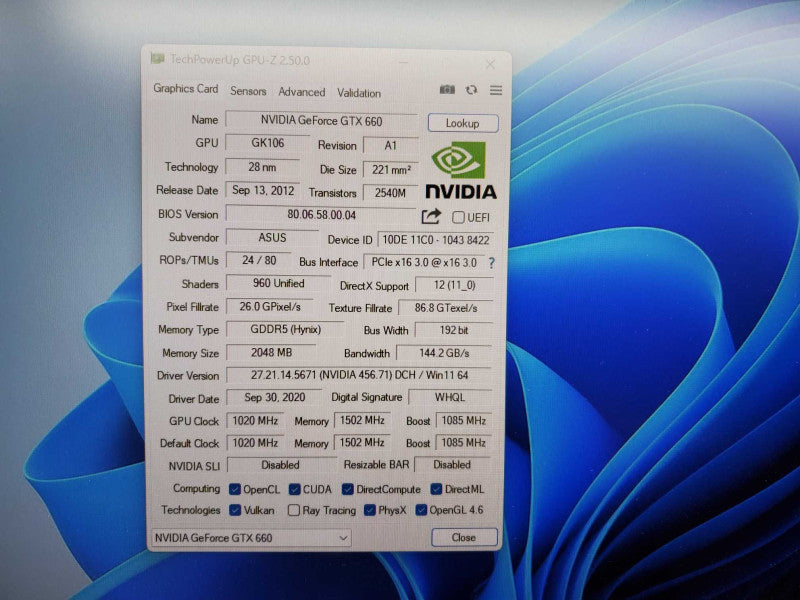The image size is (800, 600).
Task: Click the Technology value 28 nm
Action: (x=262, y=167)
